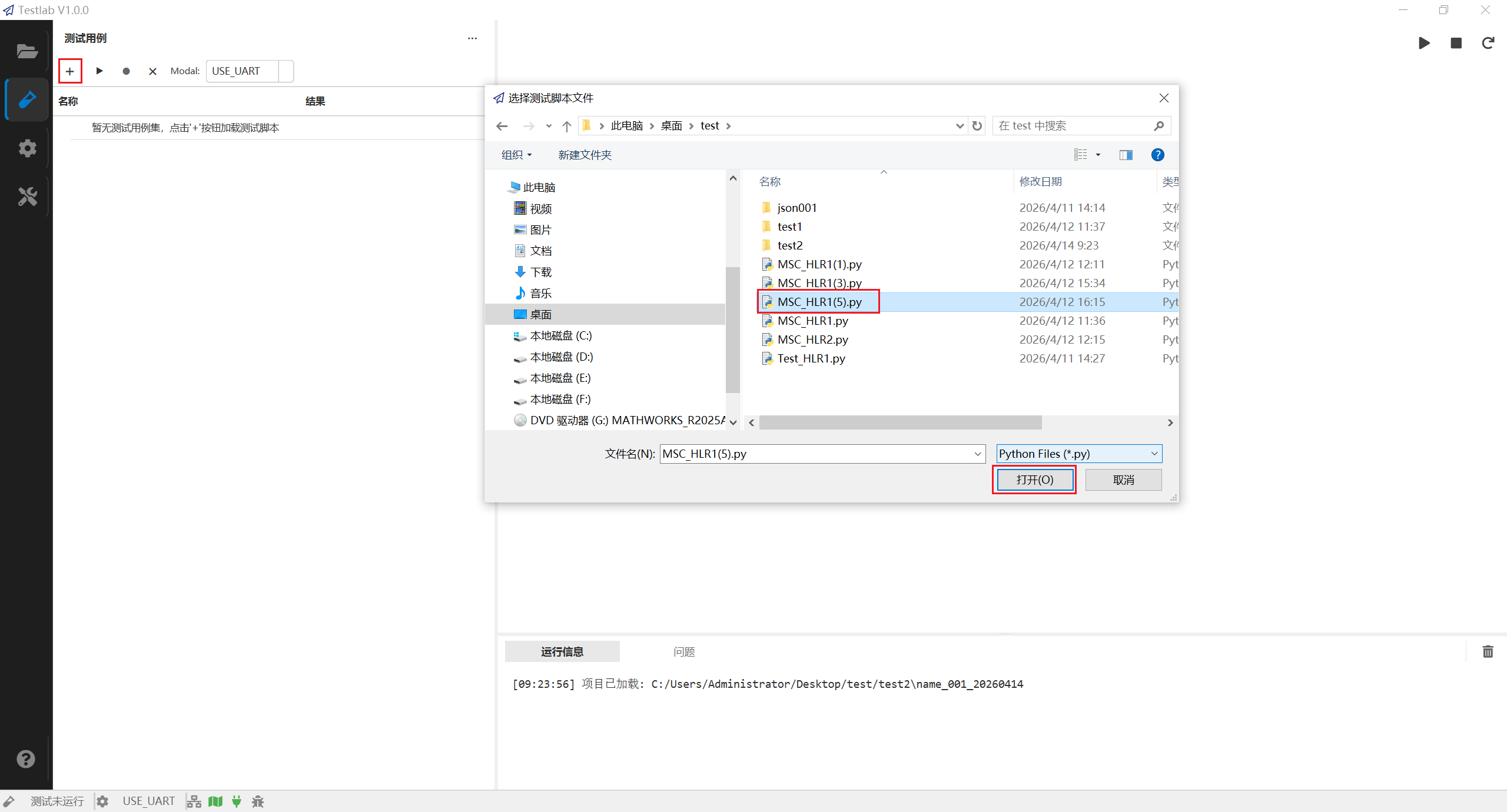The height and width of the screenshot is (812, 1507).
Task: Select the json001 folder
Action: tap(796, 208)
